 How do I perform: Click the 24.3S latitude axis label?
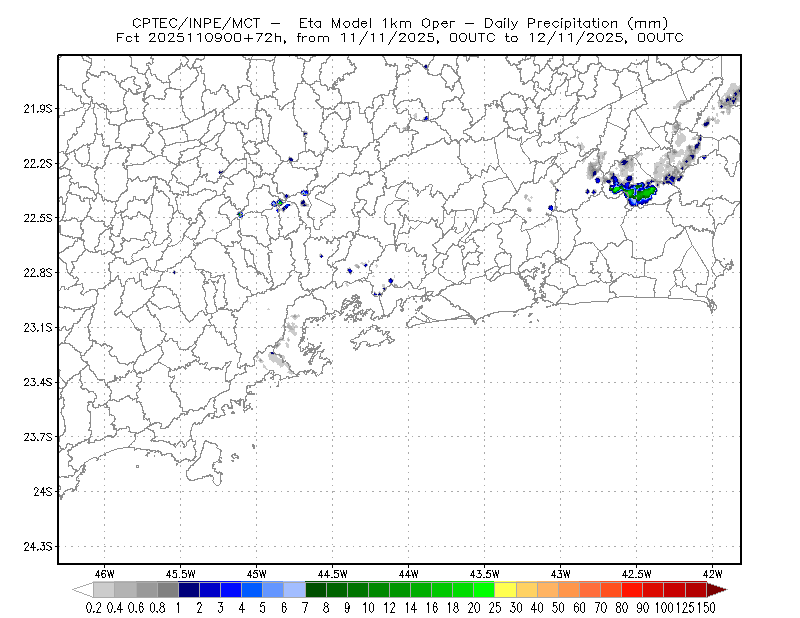pos(38,546)
